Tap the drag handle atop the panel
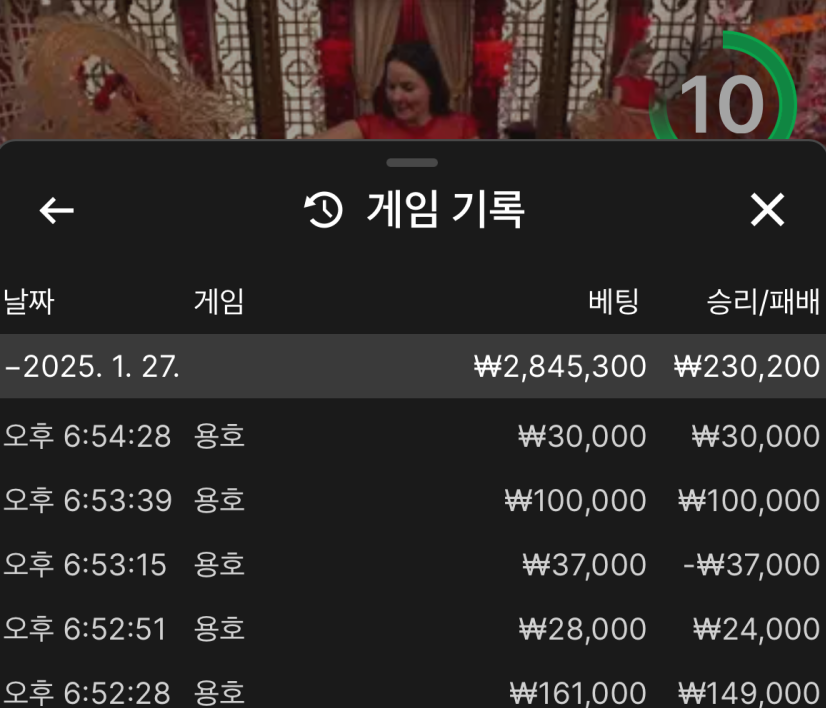 [x=412, y=162]
